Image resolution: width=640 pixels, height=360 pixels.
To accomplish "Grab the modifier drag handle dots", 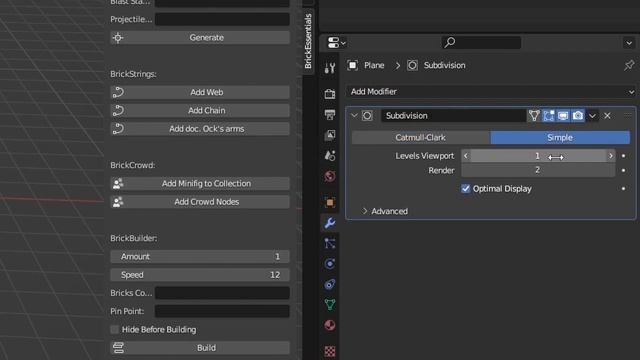I will pyautogui.click(x=628, y=116).
